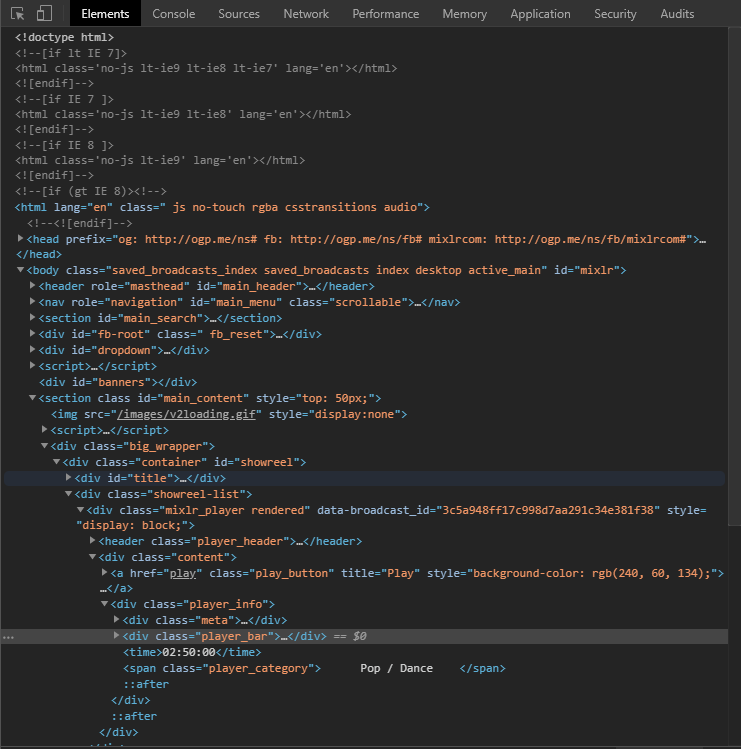Expand the section main_search node

point(32,318)
